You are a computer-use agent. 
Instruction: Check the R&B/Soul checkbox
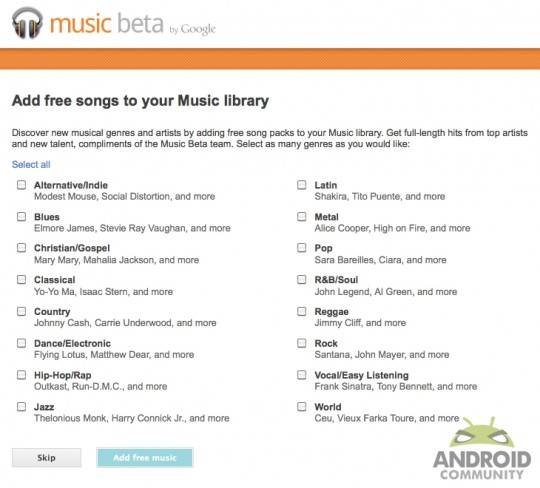302,279
